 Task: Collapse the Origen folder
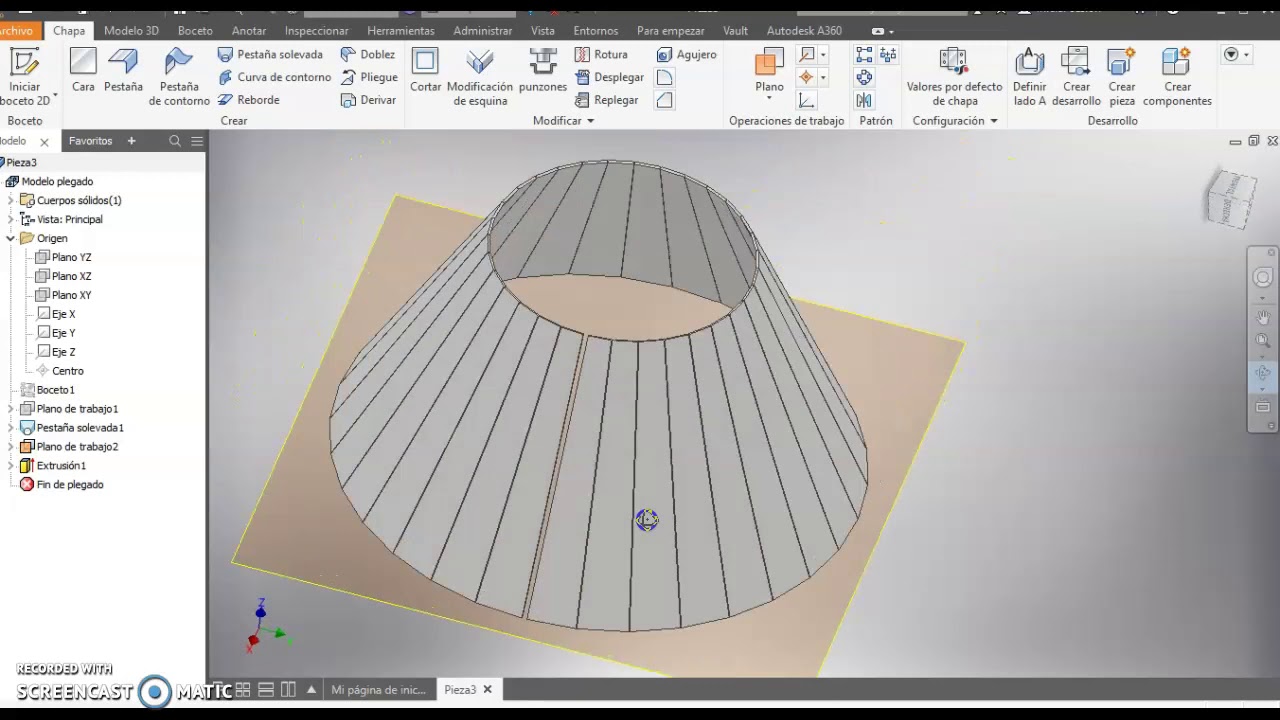pyautogui.click(x=11, y=239)
